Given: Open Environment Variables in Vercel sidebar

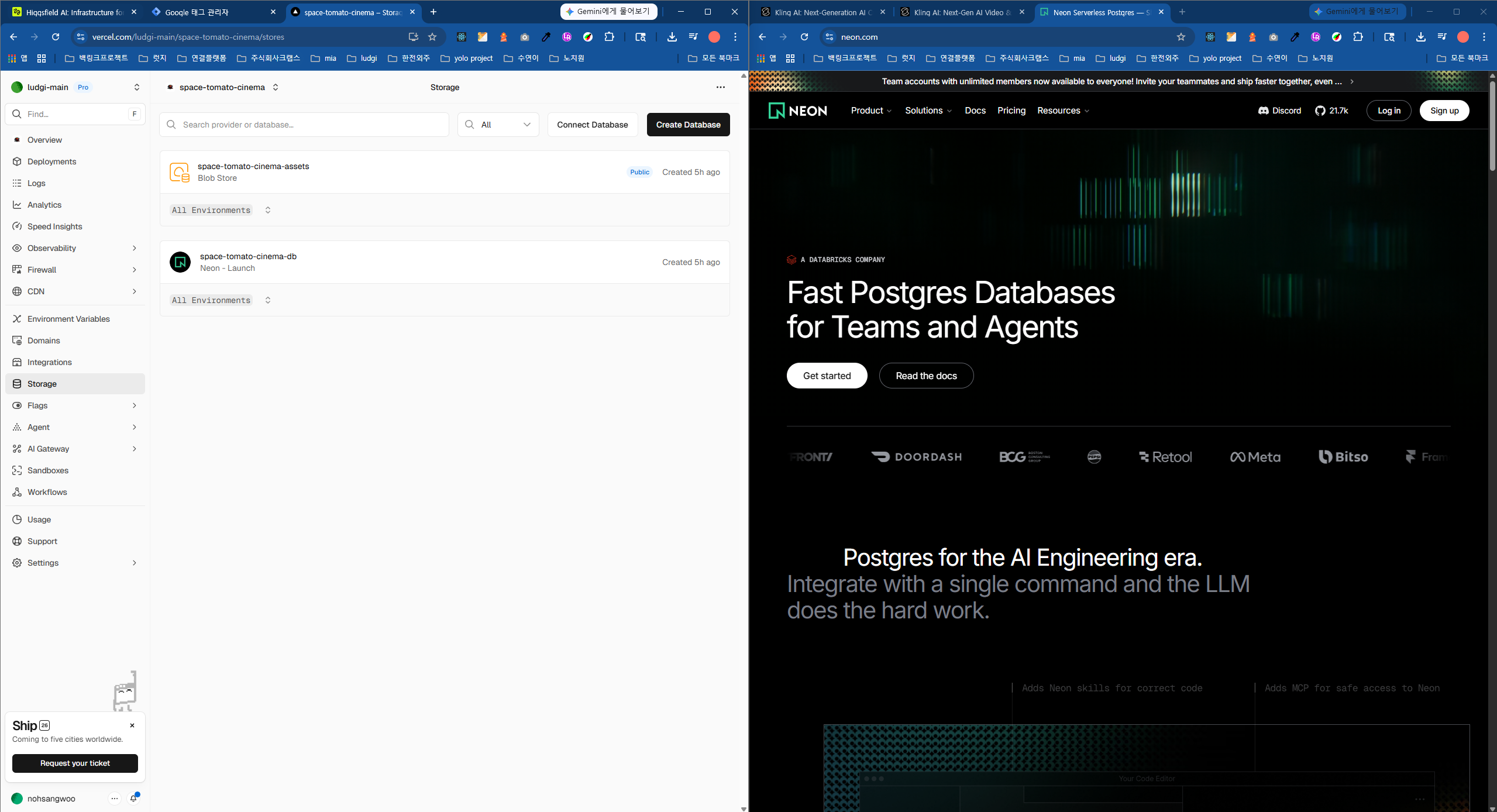Looking at the screenshot, I should [x=75, y=319].
